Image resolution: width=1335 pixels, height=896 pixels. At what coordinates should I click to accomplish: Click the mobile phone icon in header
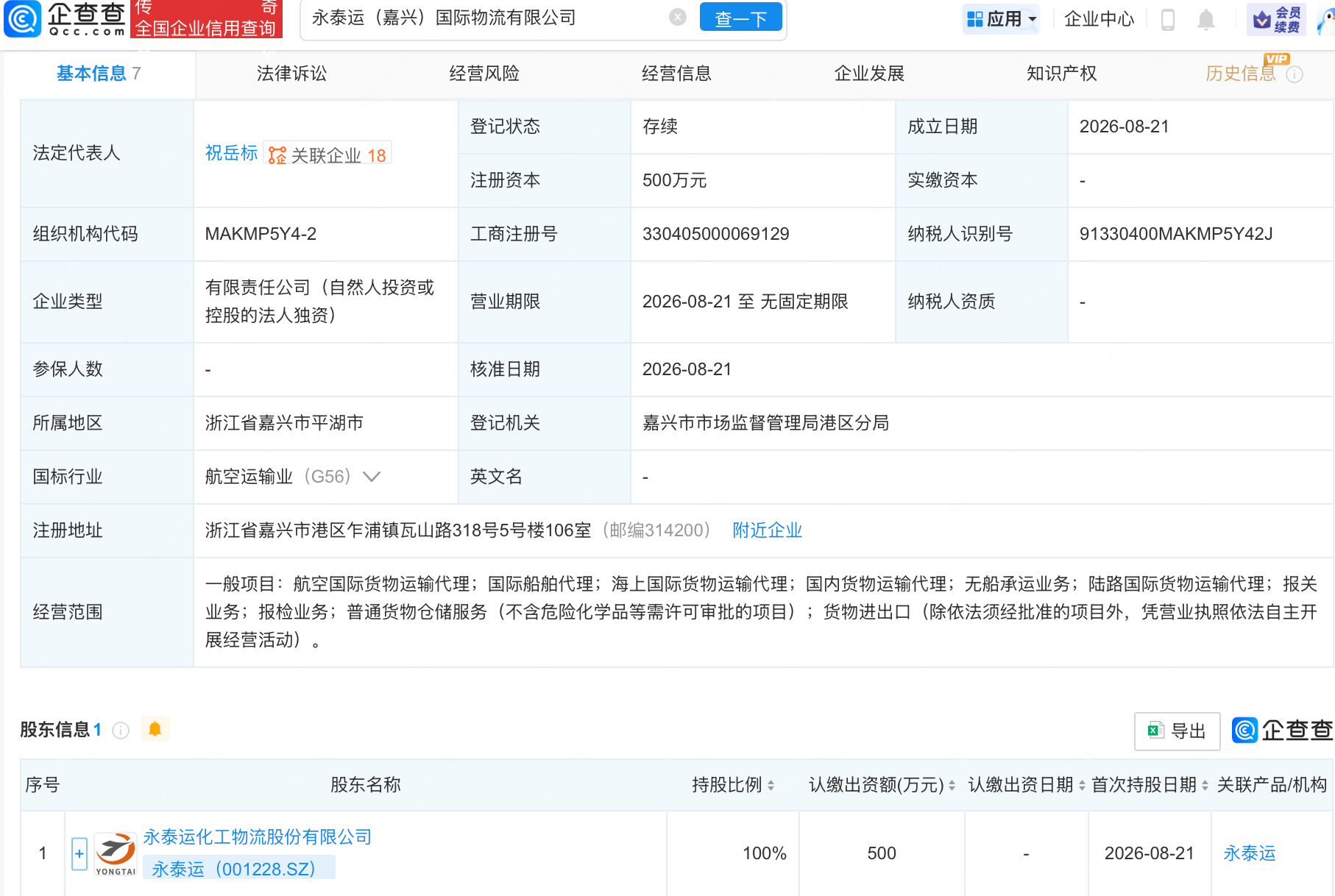point(1167,19)
